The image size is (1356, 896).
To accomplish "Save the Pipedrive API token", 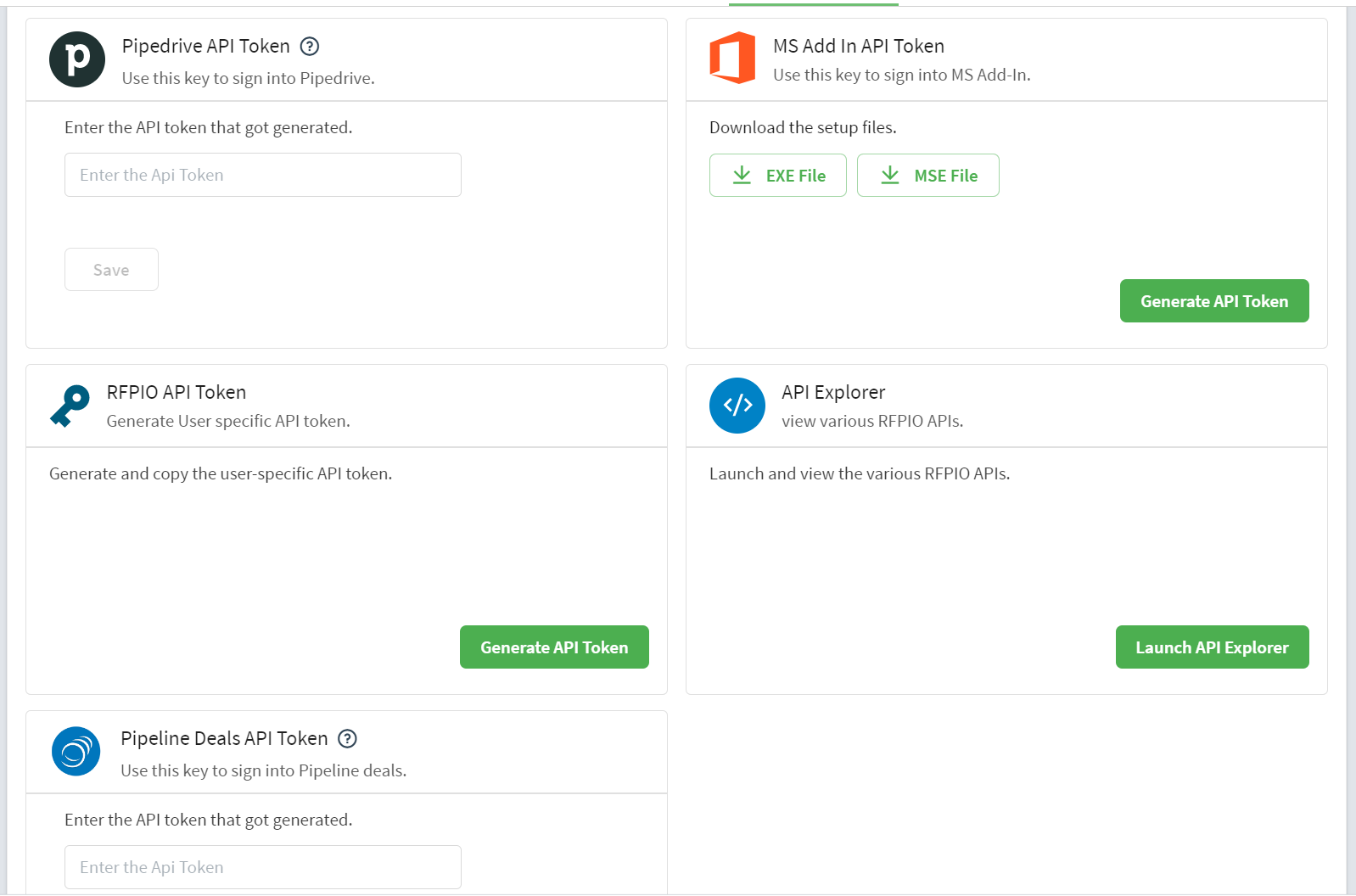I will 111,269.
